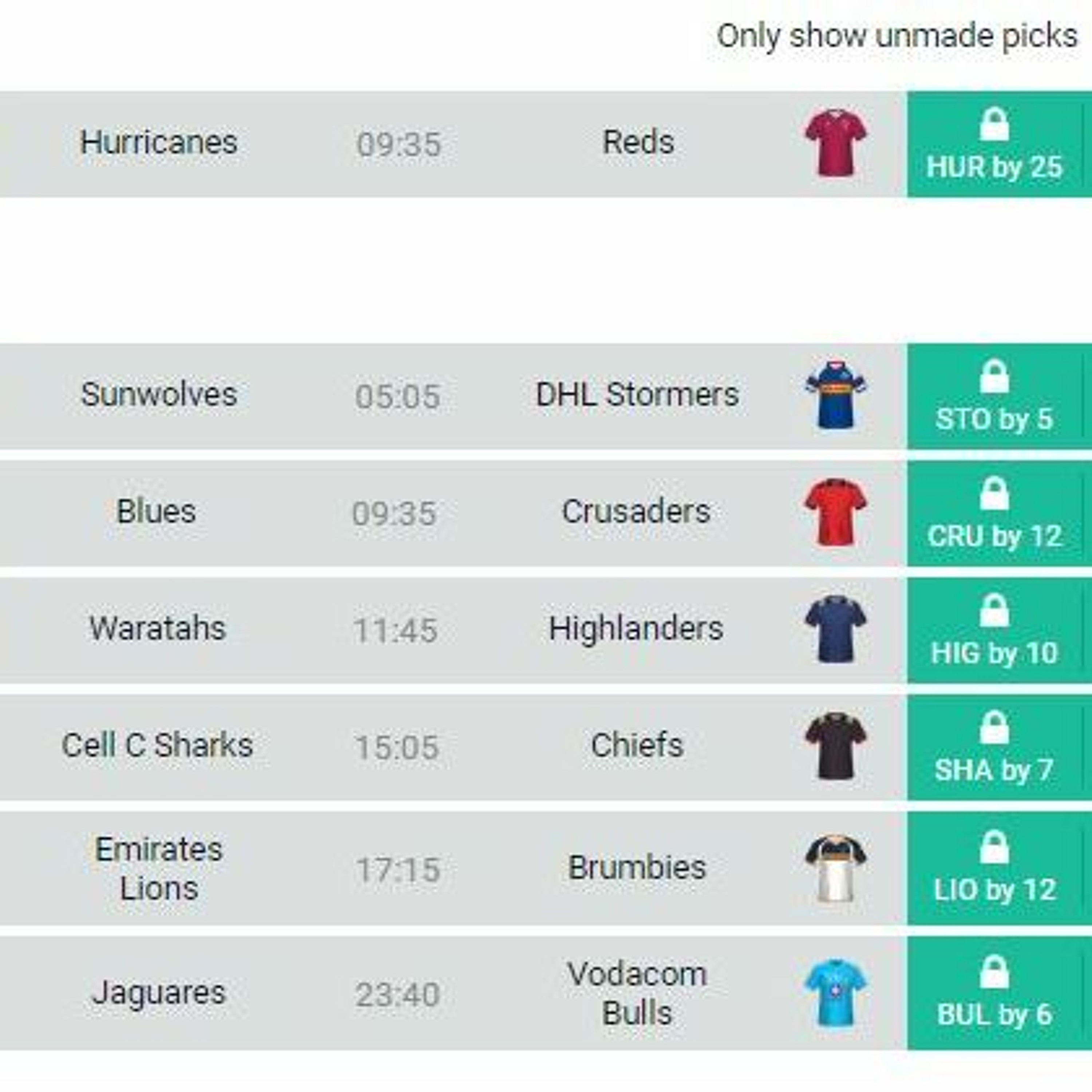Viewport: 1092px width, 1092px height.
Task: Toggle Only show unmade picks
Action: (897, 36)
